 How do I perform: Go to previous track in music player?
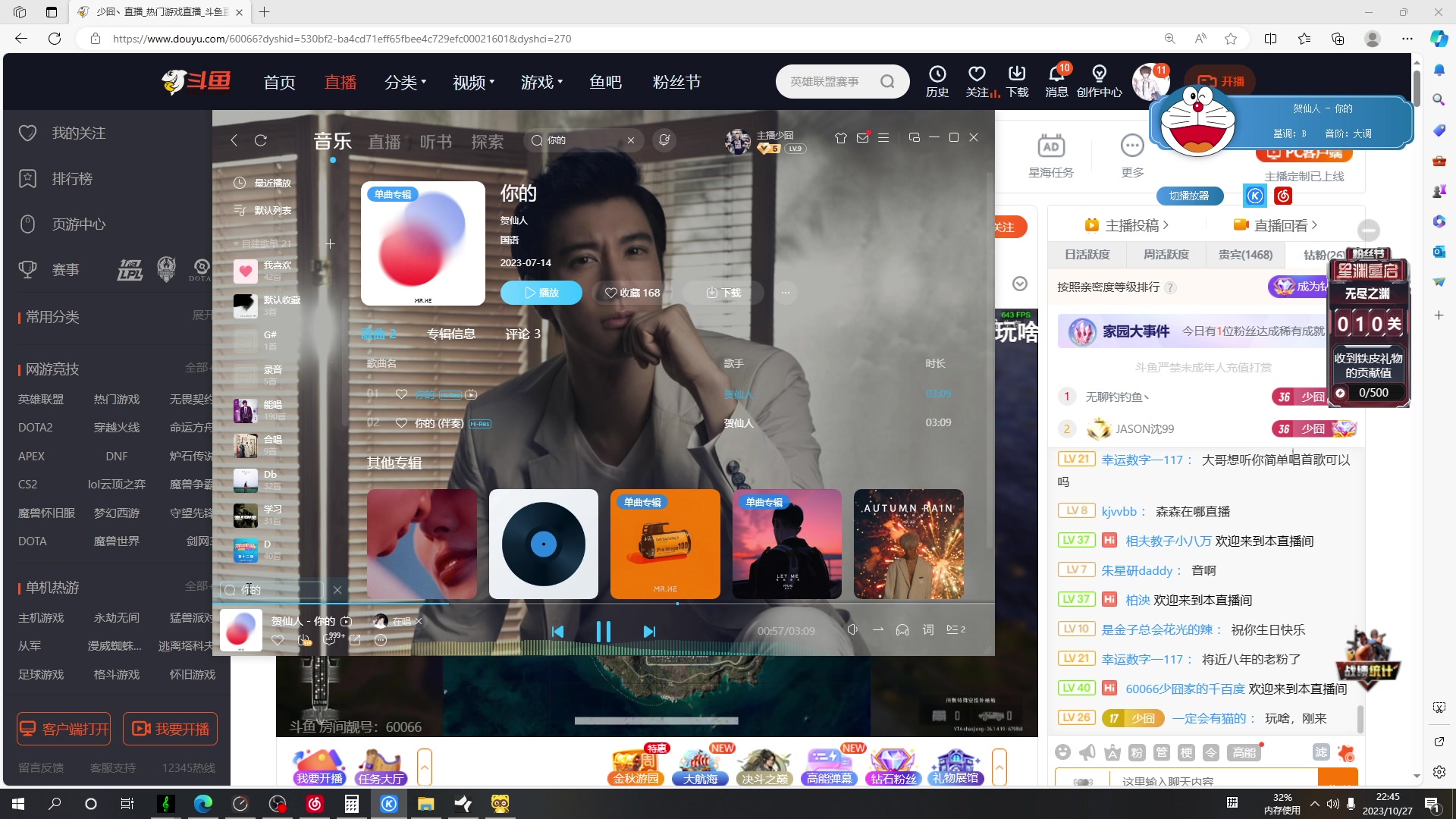[x=558, y=631]
